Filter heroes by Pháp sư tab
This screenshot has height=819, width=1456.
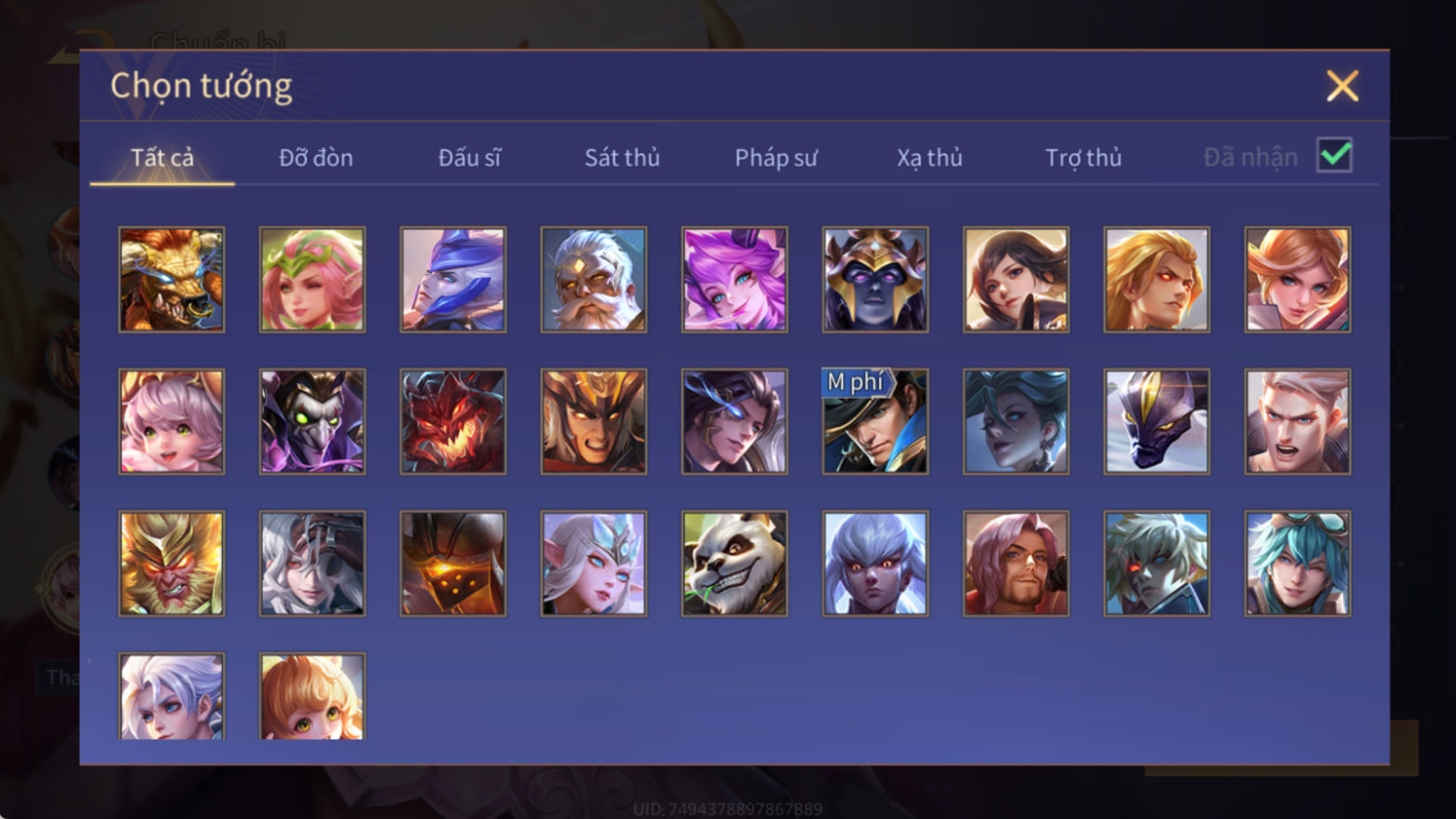(x=776, y=157)
